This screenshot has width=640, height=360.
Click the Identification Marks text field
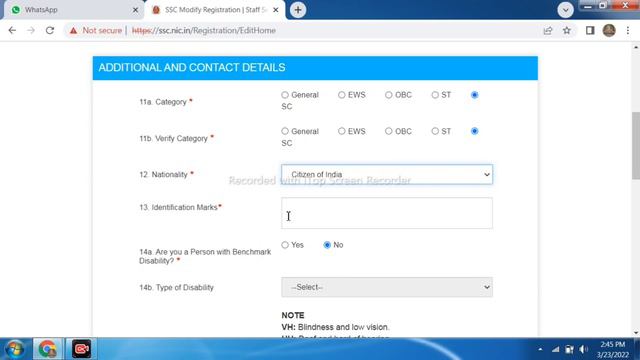pos(387,213)
